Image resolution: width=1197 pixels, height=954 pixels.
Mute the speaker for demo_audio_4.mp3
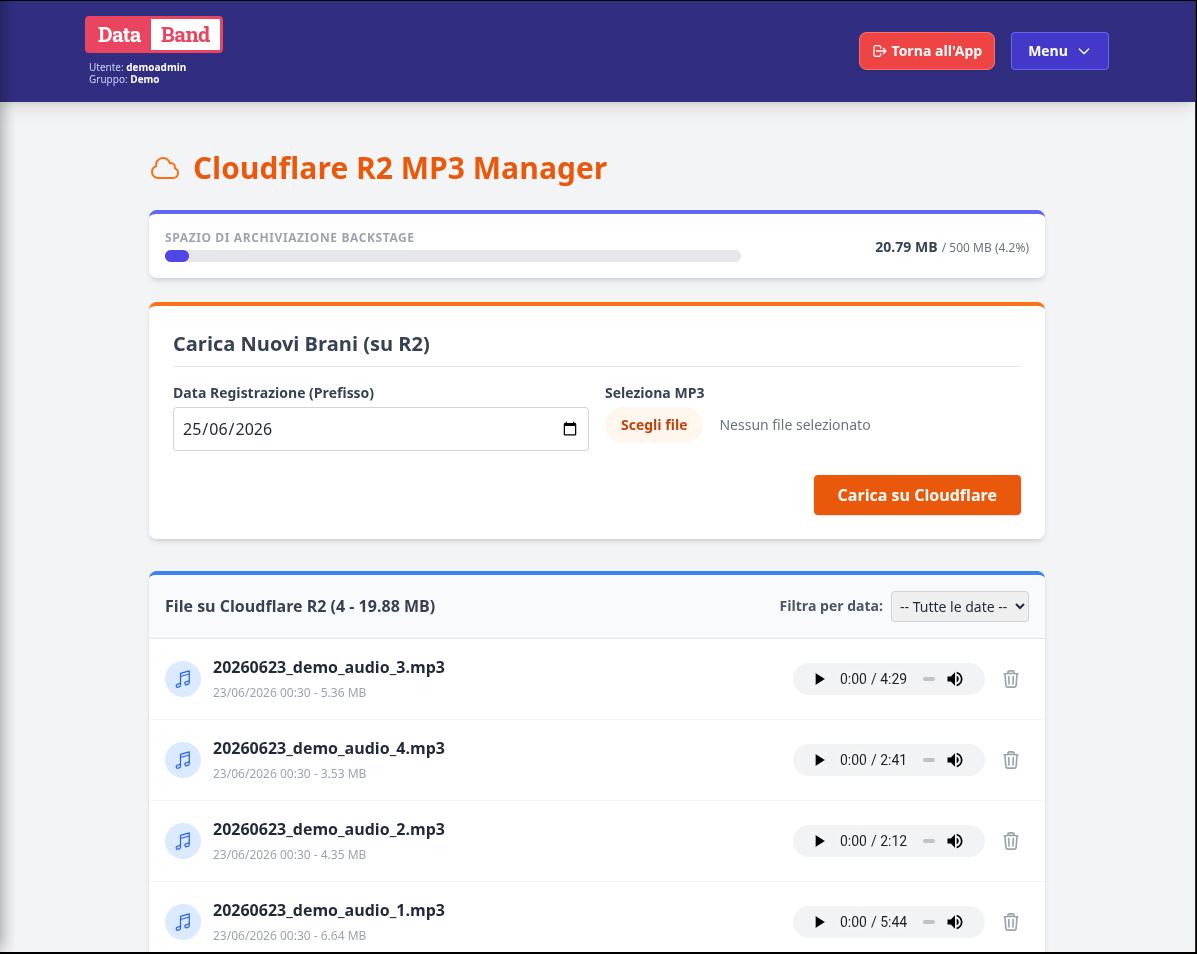tap(955, 760)
